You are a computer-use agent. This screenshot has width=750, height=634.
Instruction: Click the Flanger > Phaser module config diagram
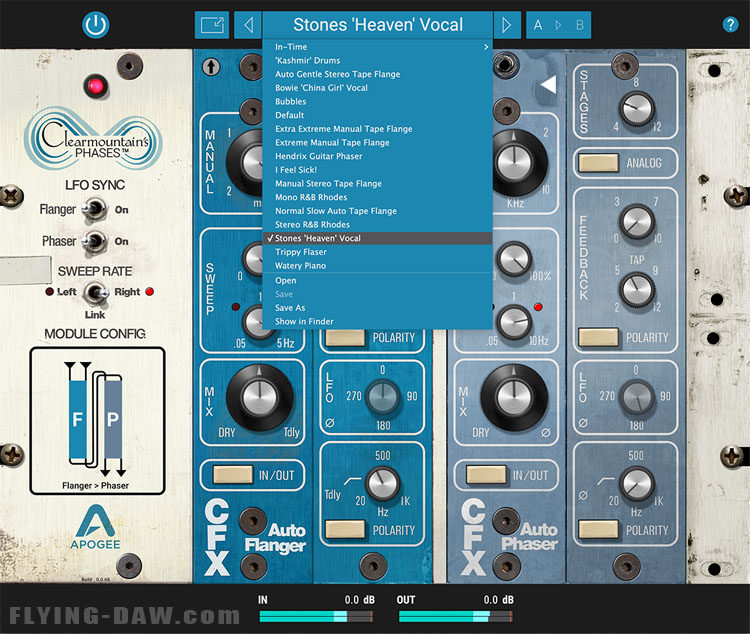[x=98, y=421]
